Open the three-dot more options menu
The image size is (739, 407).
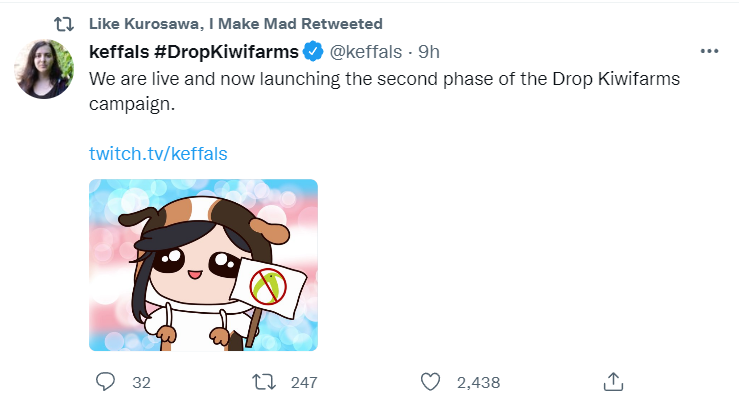click(x=709, y=51)
